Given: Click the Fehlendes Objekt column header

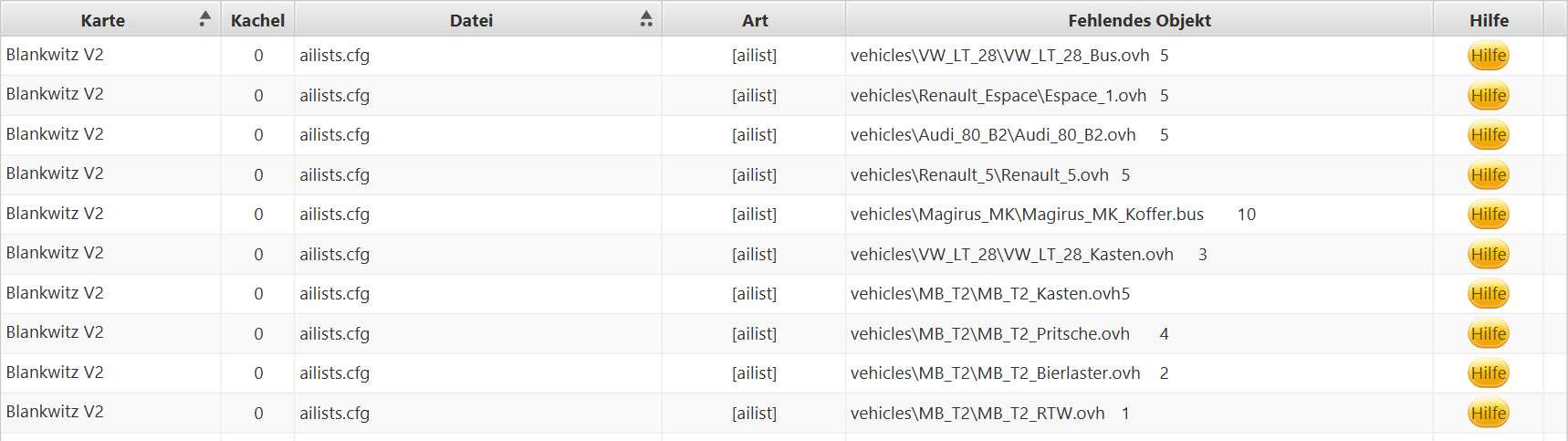Looking at the screenshot, I should point(1139,20).
